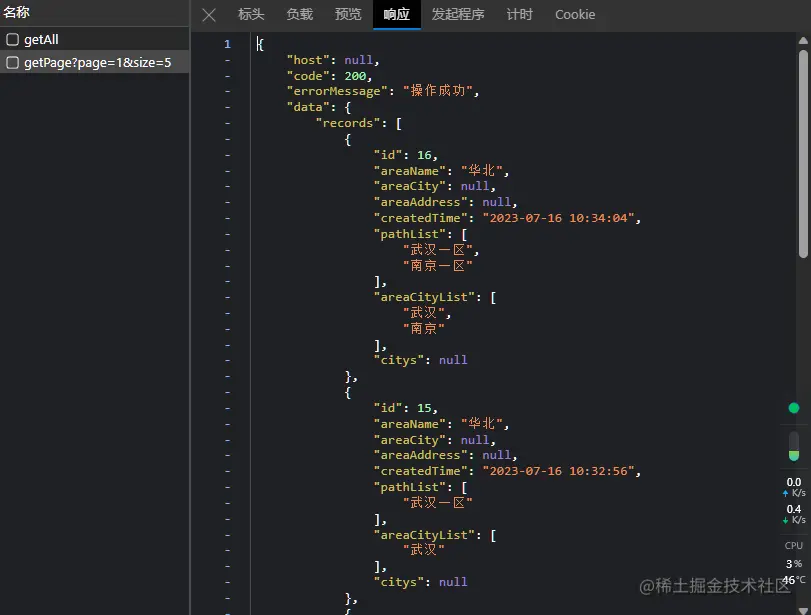Click the vertical scrollbar thumb of response pane
The image size is (811, 615).
tap(803, 154)
